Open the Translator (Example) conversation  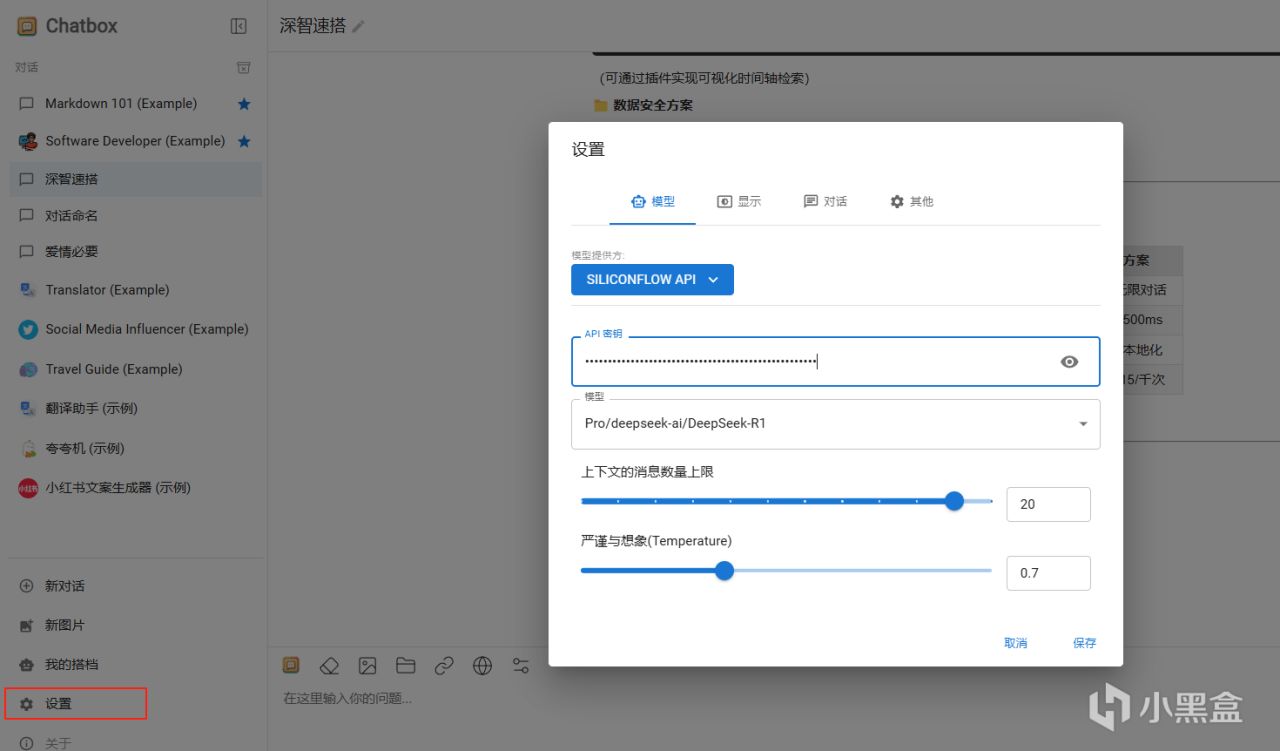[x=134, y=290]
